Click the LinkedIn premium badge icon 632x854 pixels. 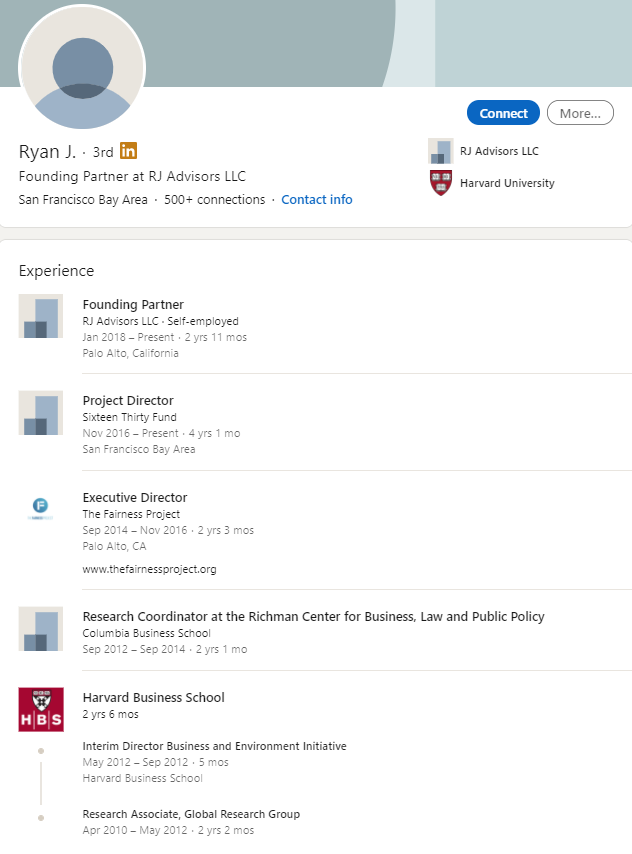(129, 151)
